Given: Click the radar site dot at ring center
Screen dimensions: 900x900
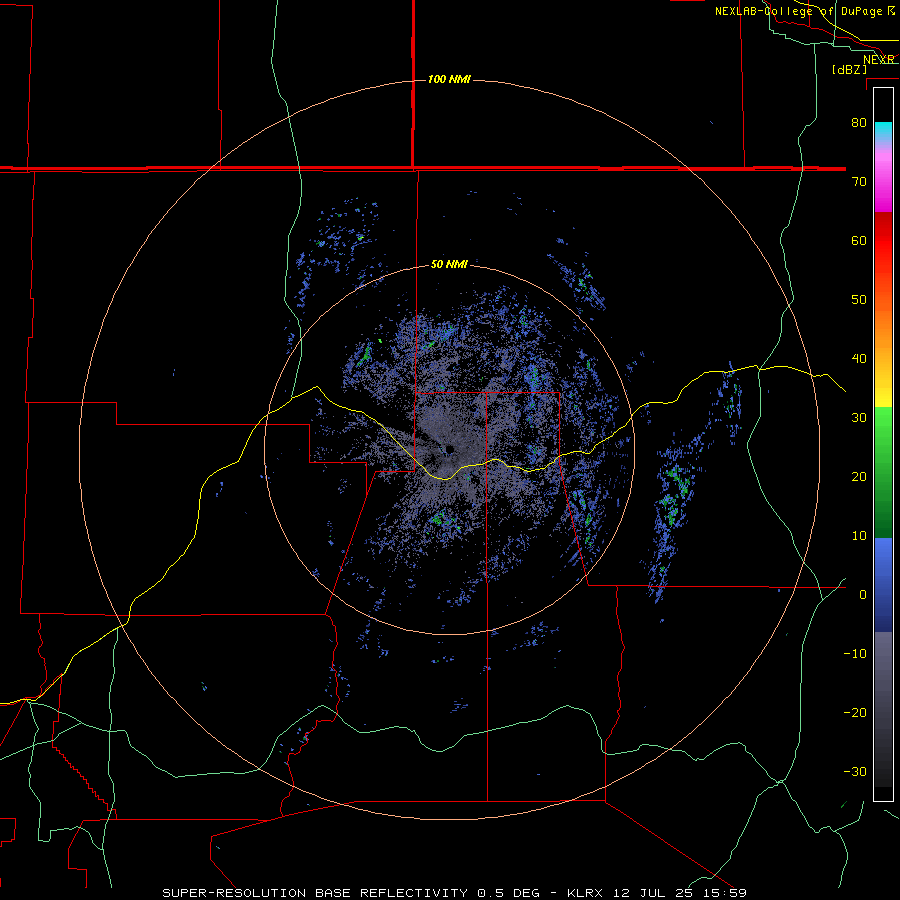Looking at the screenshot, I should coord(449,449).
